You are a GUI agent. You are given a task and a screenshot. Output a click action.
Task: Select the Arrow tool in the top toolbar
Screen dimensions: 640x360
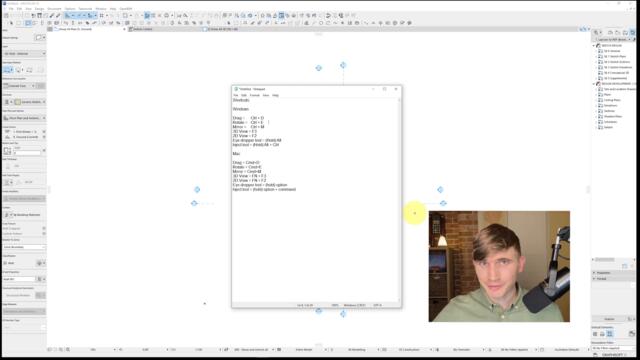[x=11, y=23]
